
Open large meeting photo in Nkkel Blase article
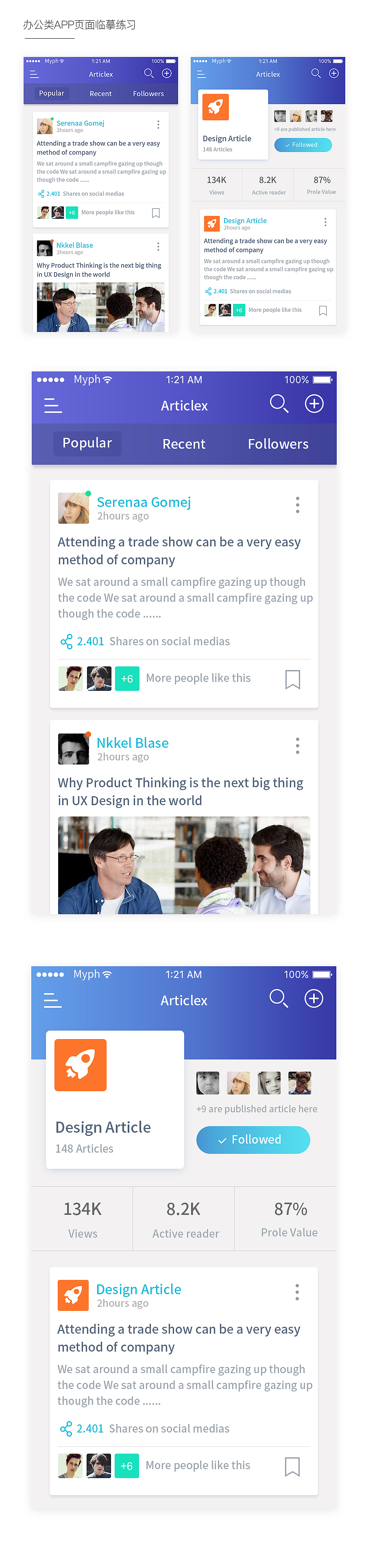pos(184,865)
